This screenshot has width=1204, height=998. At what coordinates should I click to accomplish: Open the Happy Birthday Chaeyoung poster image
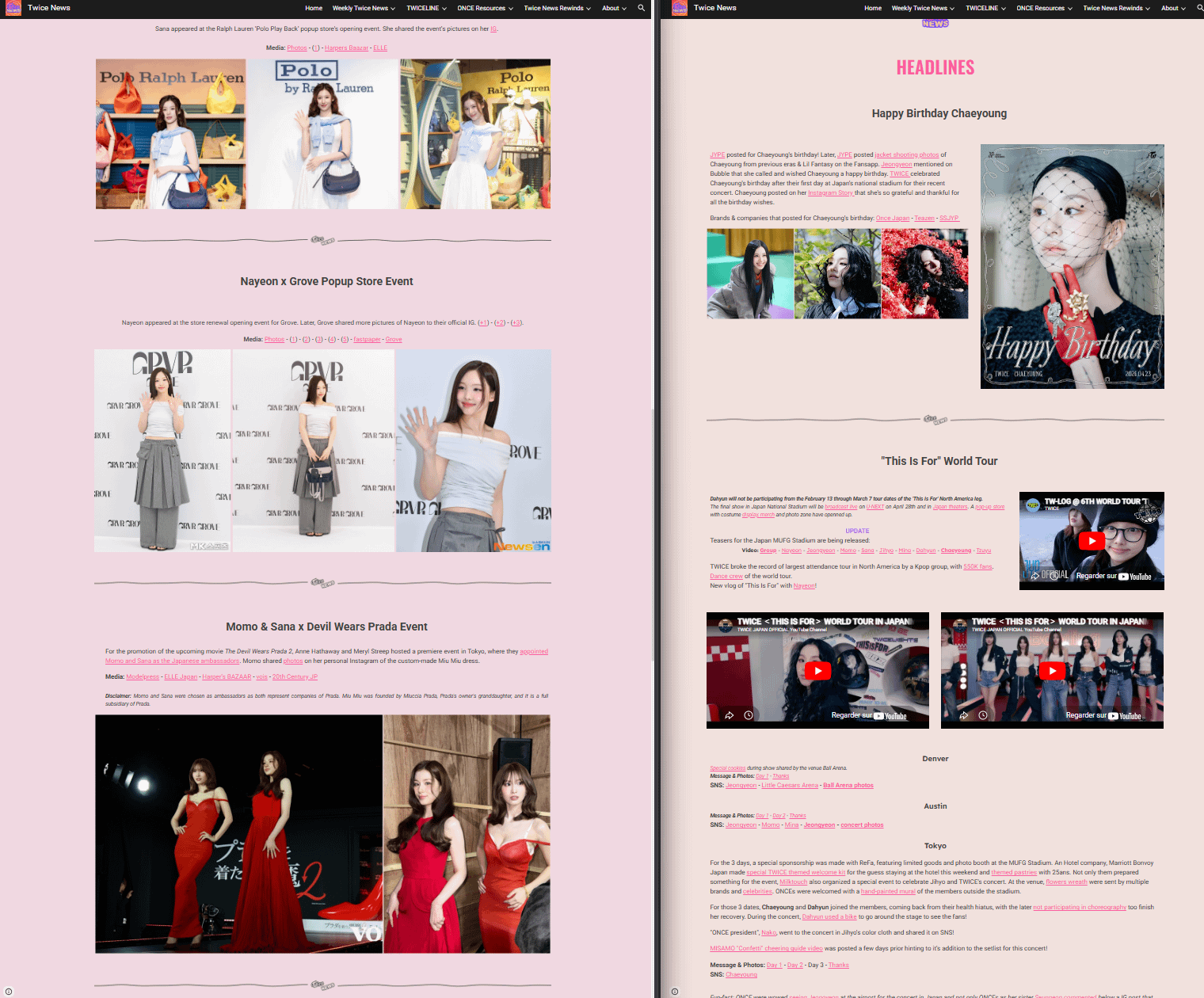pyautogui.click(x=1072, y=266)
